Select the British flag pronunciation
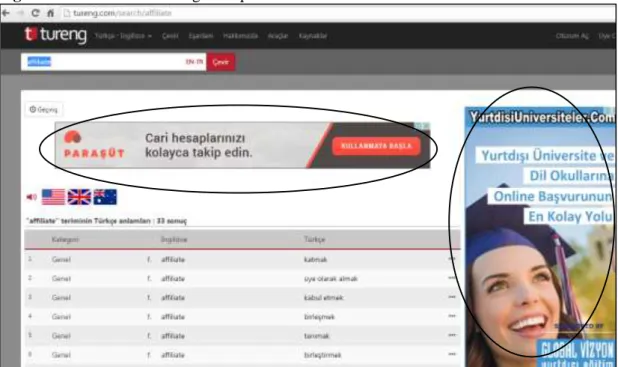The width and height of the screenshot is (618, 367). [79, 197]
